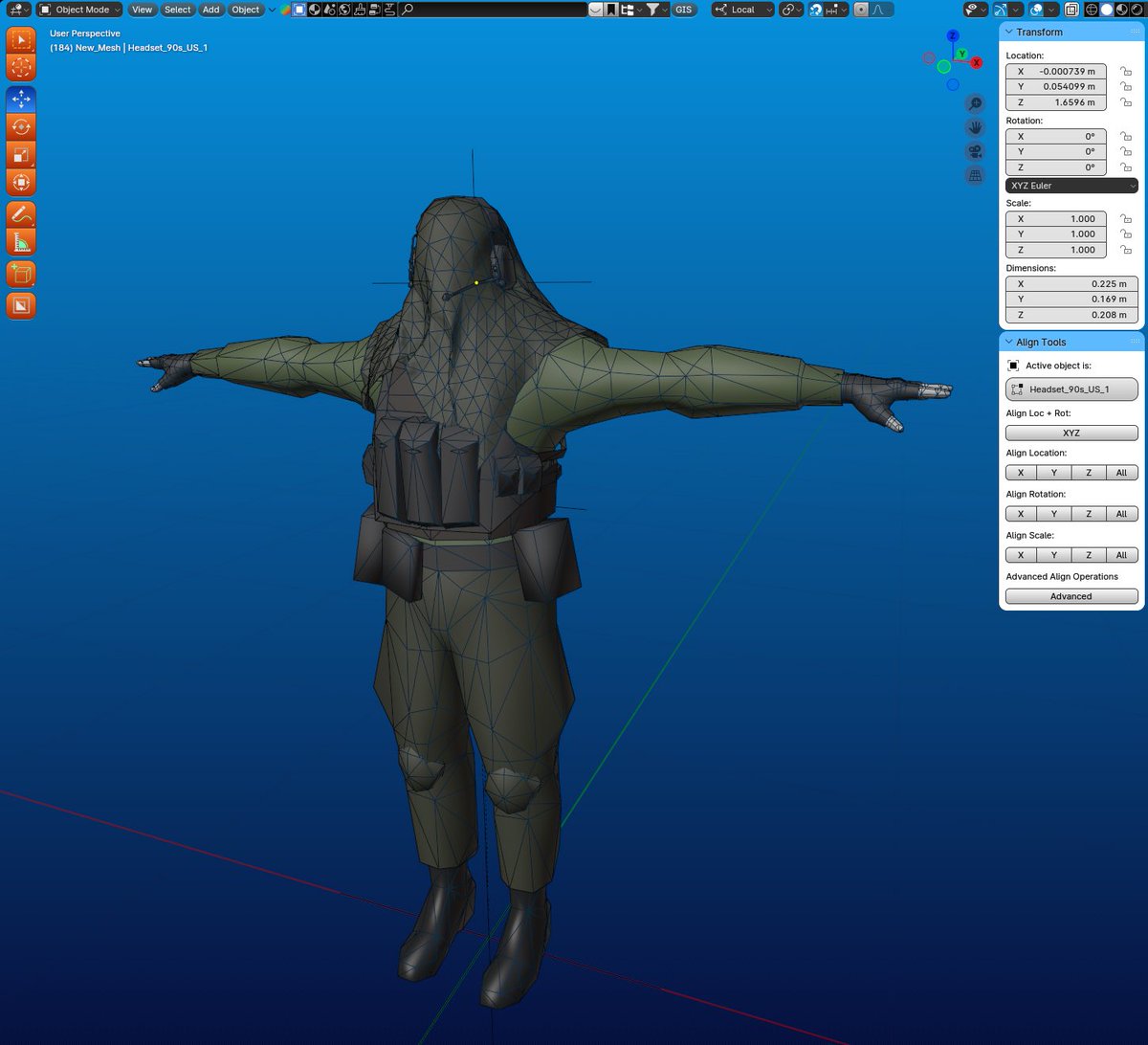
Task: Choose the Scale tool
Action: (21, 154)
